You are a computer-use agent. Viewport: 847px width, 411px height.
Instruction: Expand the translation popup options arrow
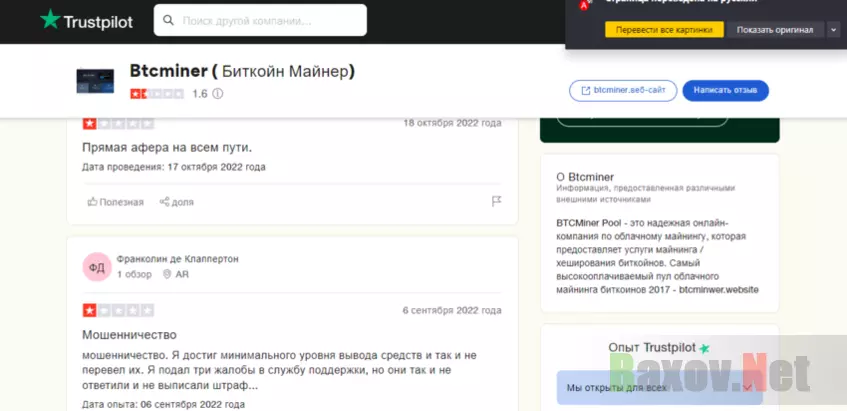tap(832, 30)
